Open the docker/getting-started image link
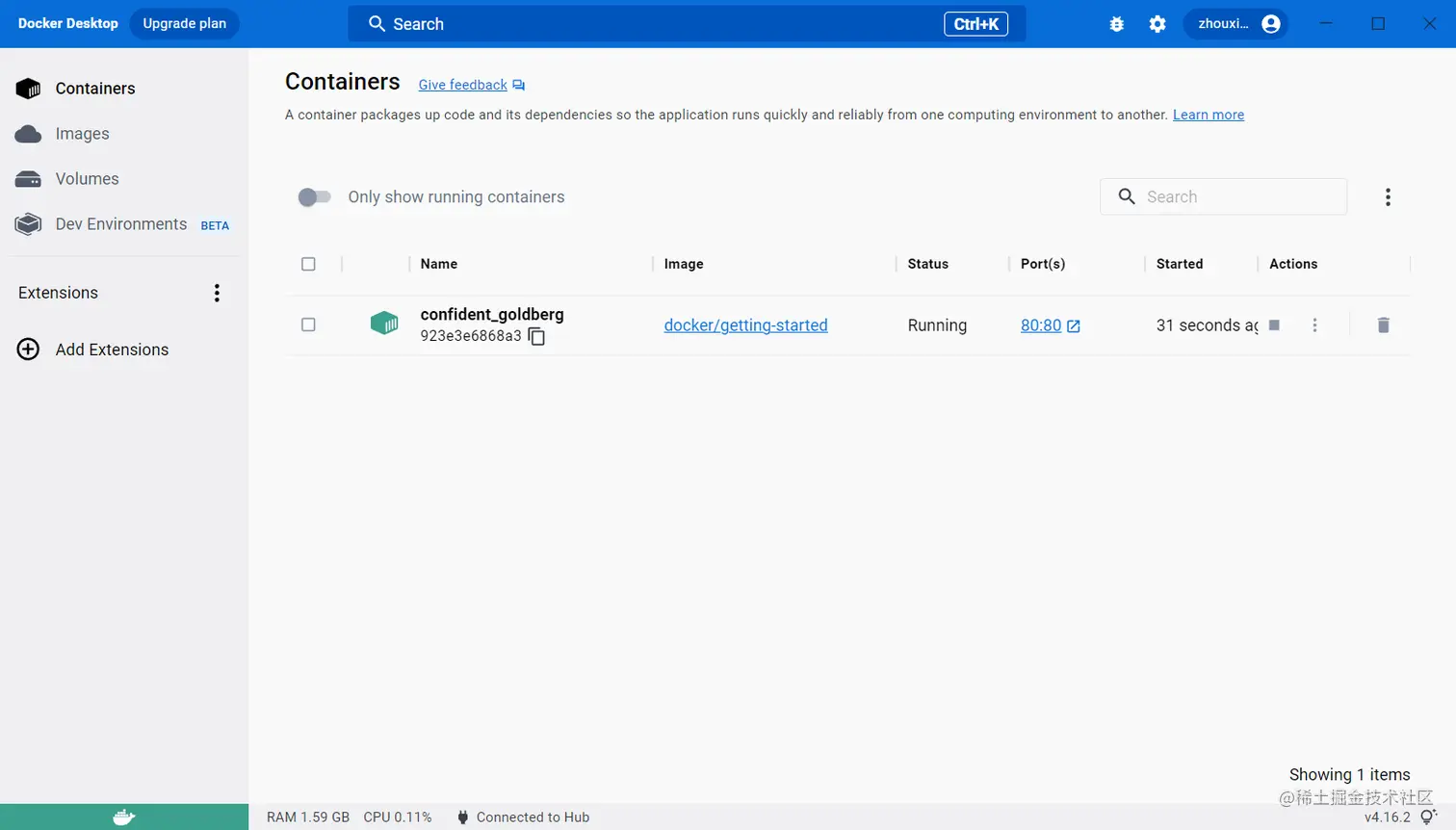This screenshot has width=1456, height=830. [745, 325]
